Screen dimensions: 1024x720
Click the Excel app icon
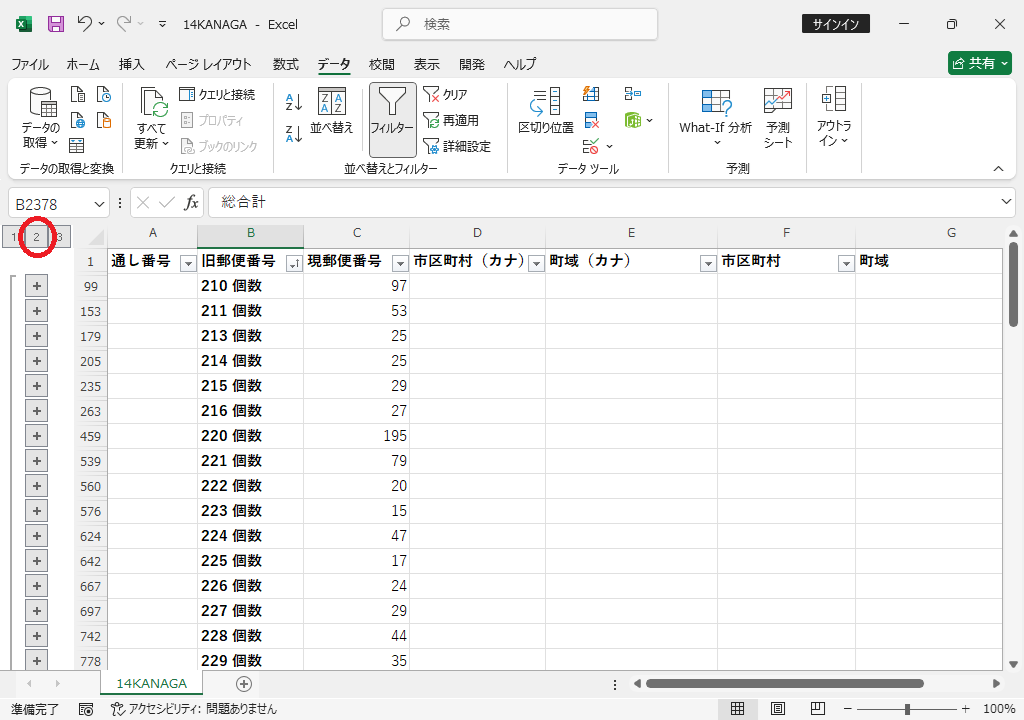24,24
